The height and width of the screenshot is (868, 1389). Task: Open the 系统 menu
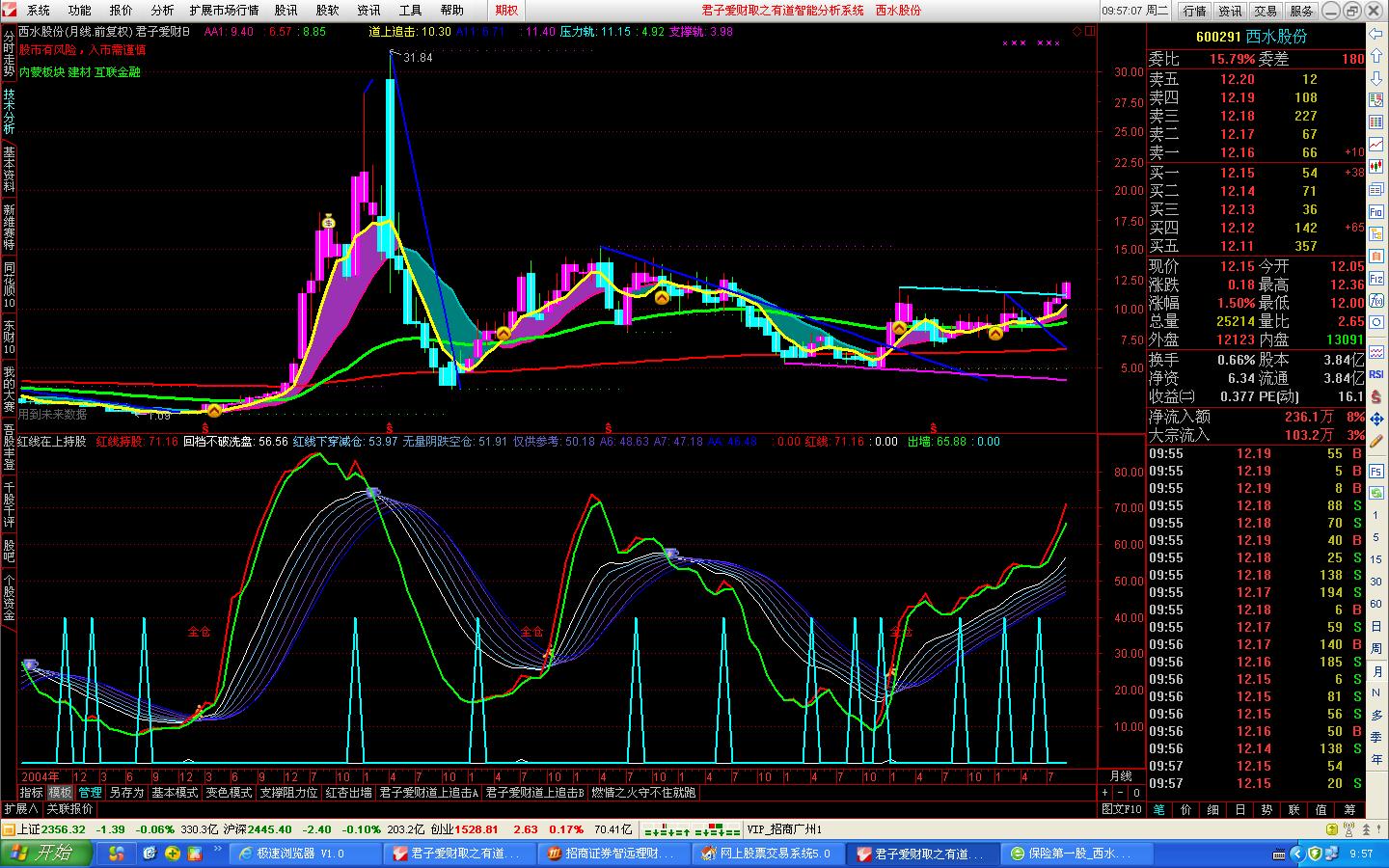38,10
